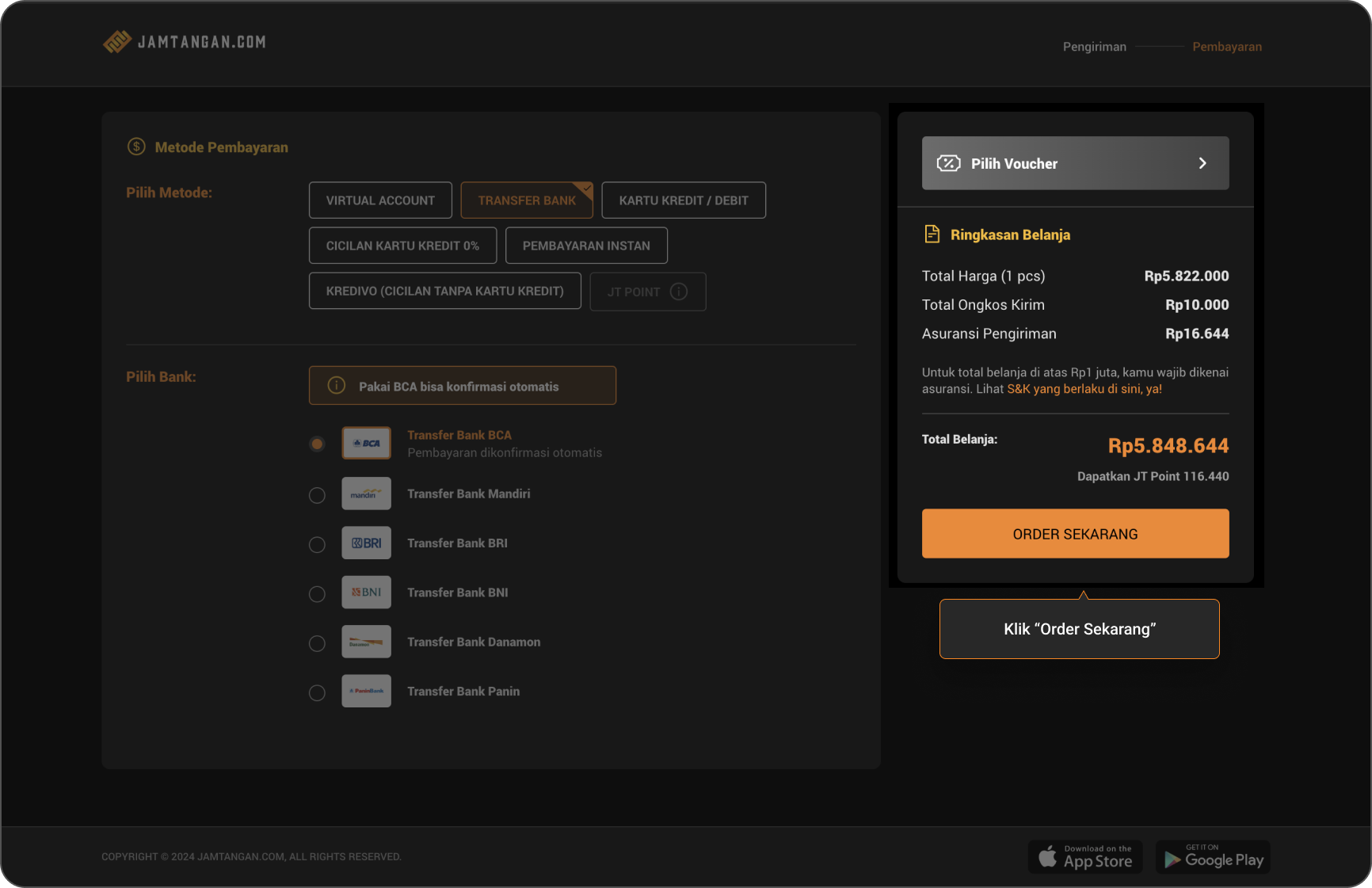Choose the Virtual Account payment method
The image size is (1372, 888).
coord(380,200)
